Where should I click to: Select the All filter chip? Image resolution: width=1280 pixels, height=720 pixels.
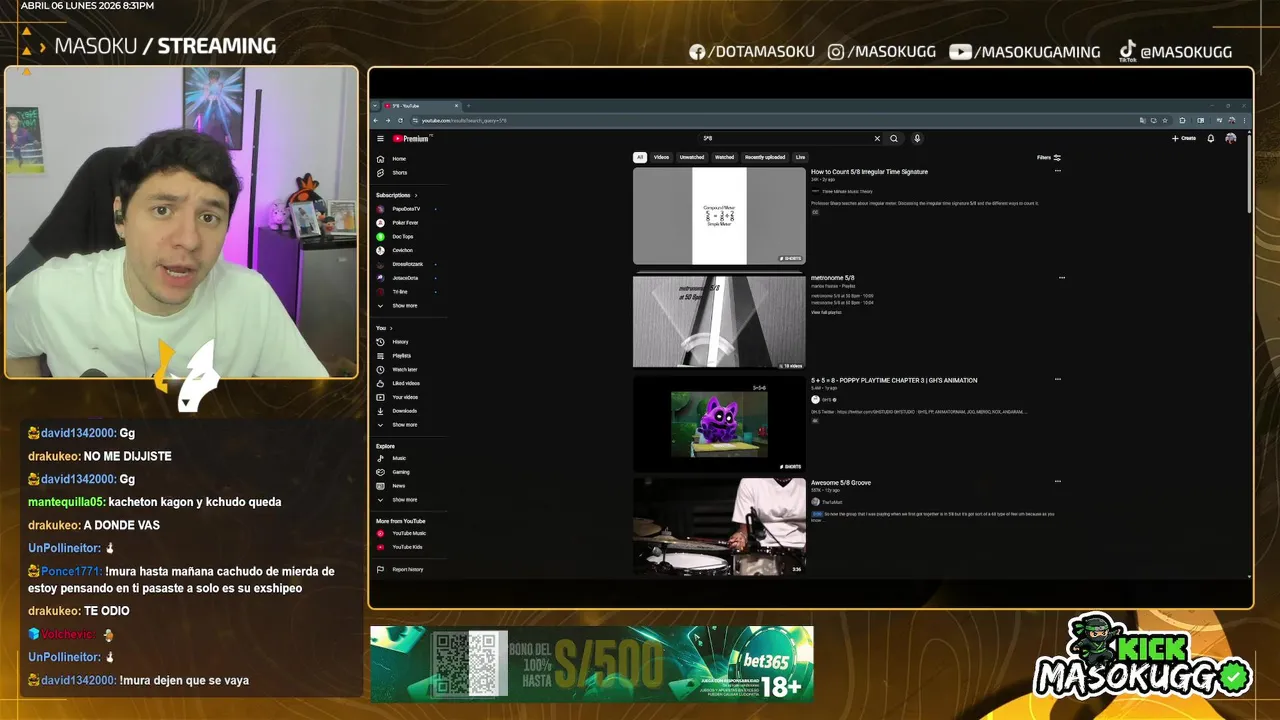[x=640, y=157]
